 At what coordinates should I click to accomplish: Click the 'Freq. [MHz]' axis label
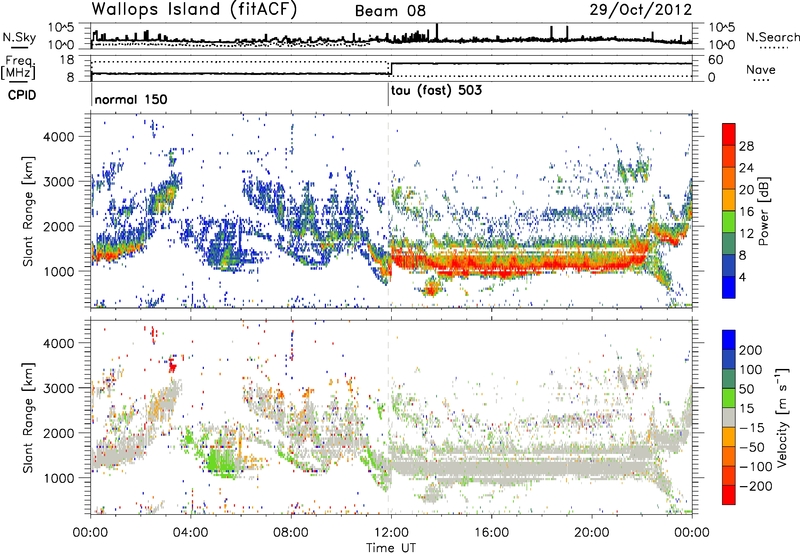tap(19, 68)
